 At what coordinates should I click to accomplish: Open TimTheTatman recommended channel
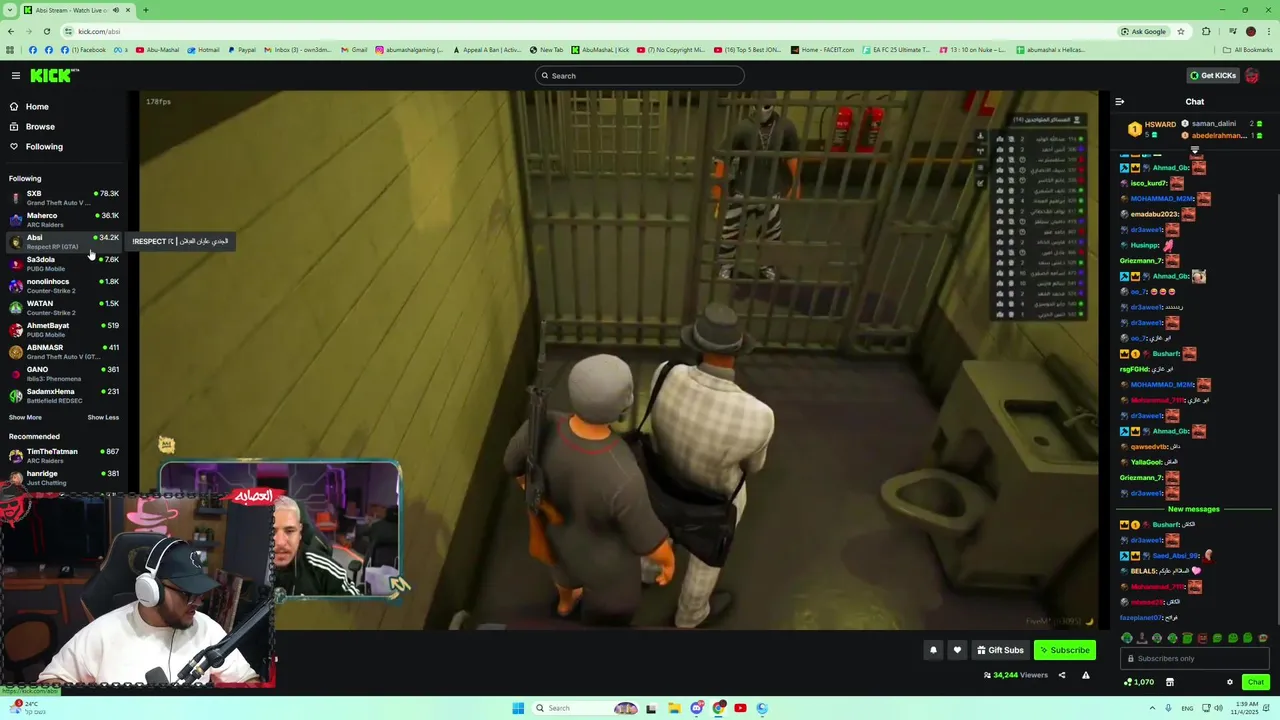click(64, 456)
